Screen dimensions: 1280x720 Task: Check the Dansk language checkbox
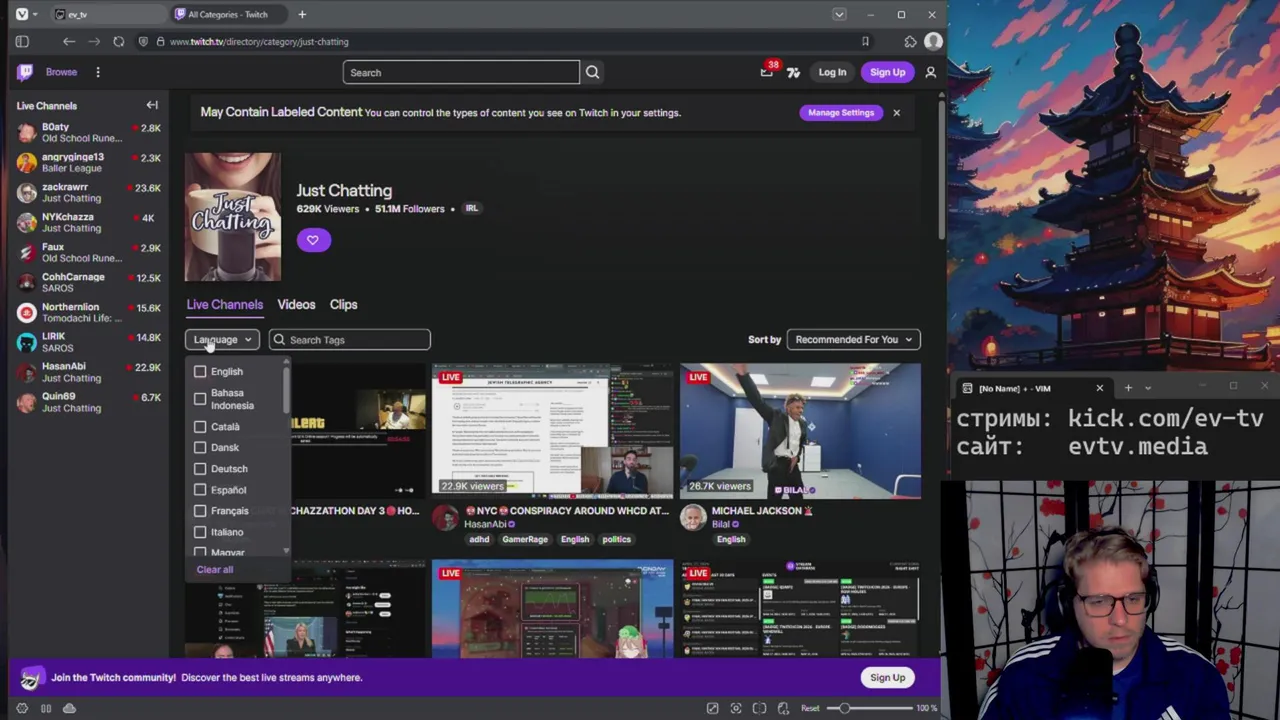[200, 448]
